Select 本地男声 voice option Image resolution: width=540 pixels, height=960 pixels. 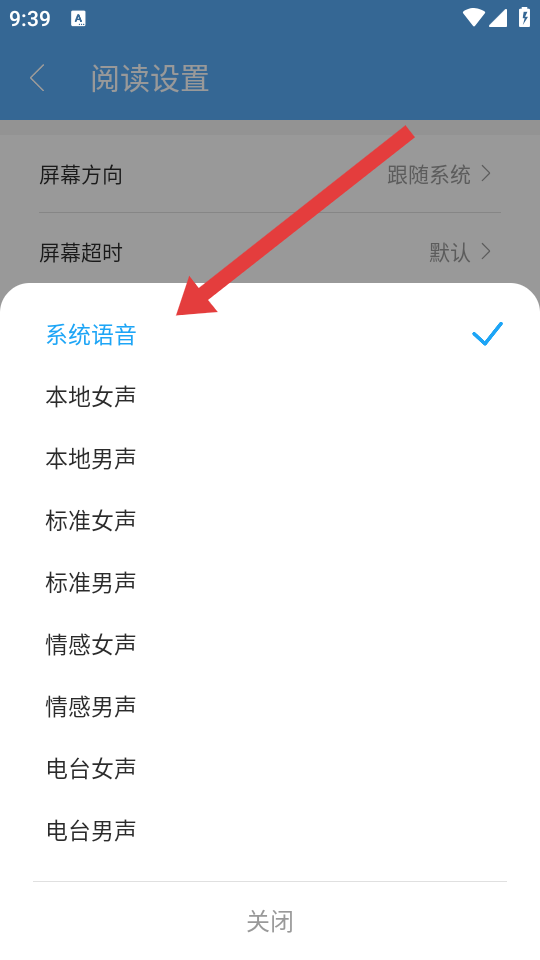coord(270,459)
